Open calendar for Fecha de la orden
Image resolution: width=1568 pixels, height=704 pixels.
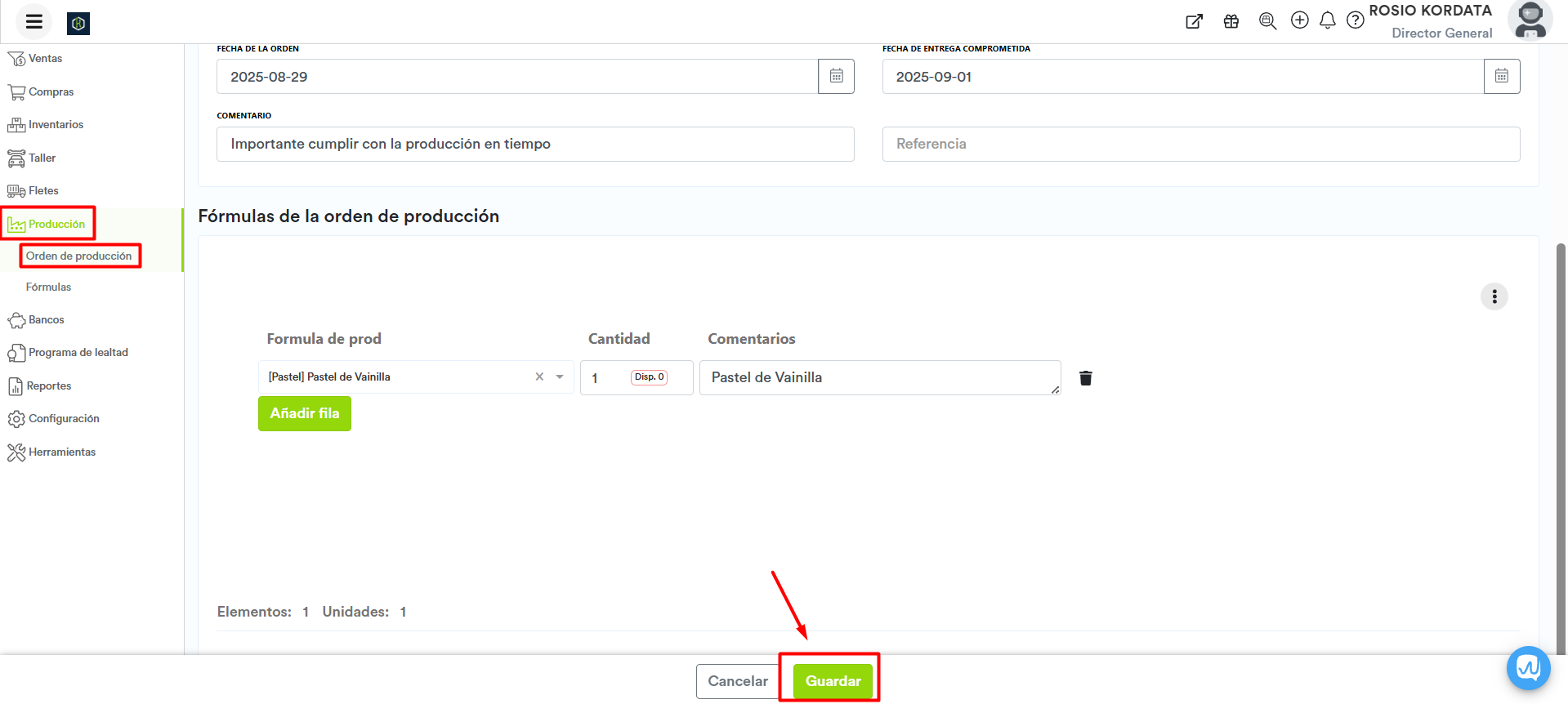tap(836, 77)
